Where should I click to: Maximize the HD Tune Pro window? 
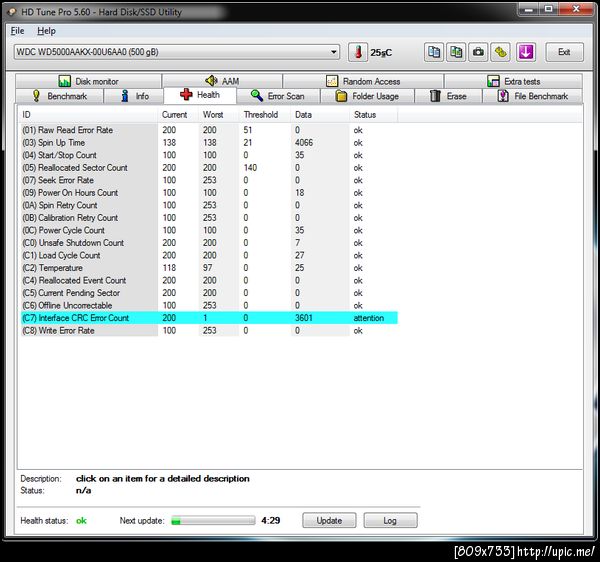(549, 9)
